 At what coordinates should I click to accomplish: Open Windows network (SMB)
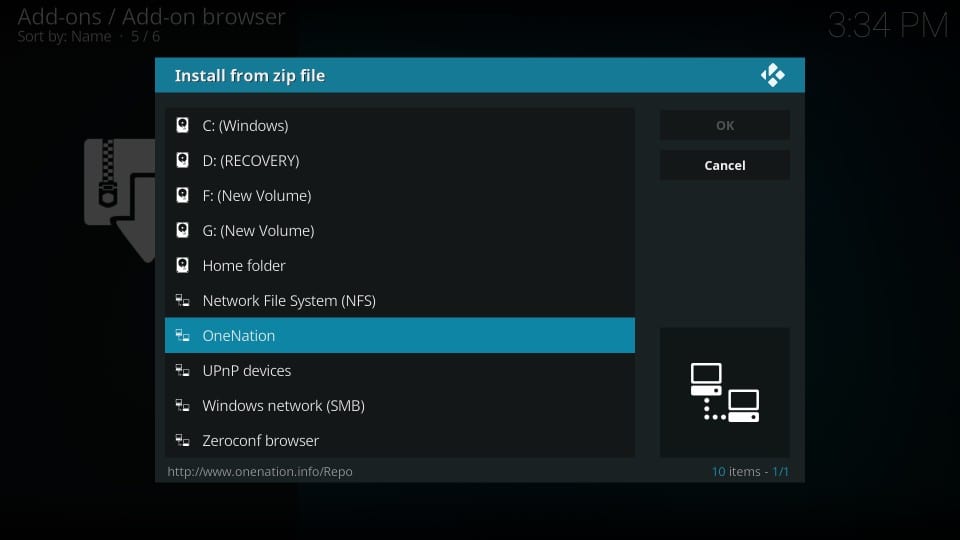(x=400, y=405)
